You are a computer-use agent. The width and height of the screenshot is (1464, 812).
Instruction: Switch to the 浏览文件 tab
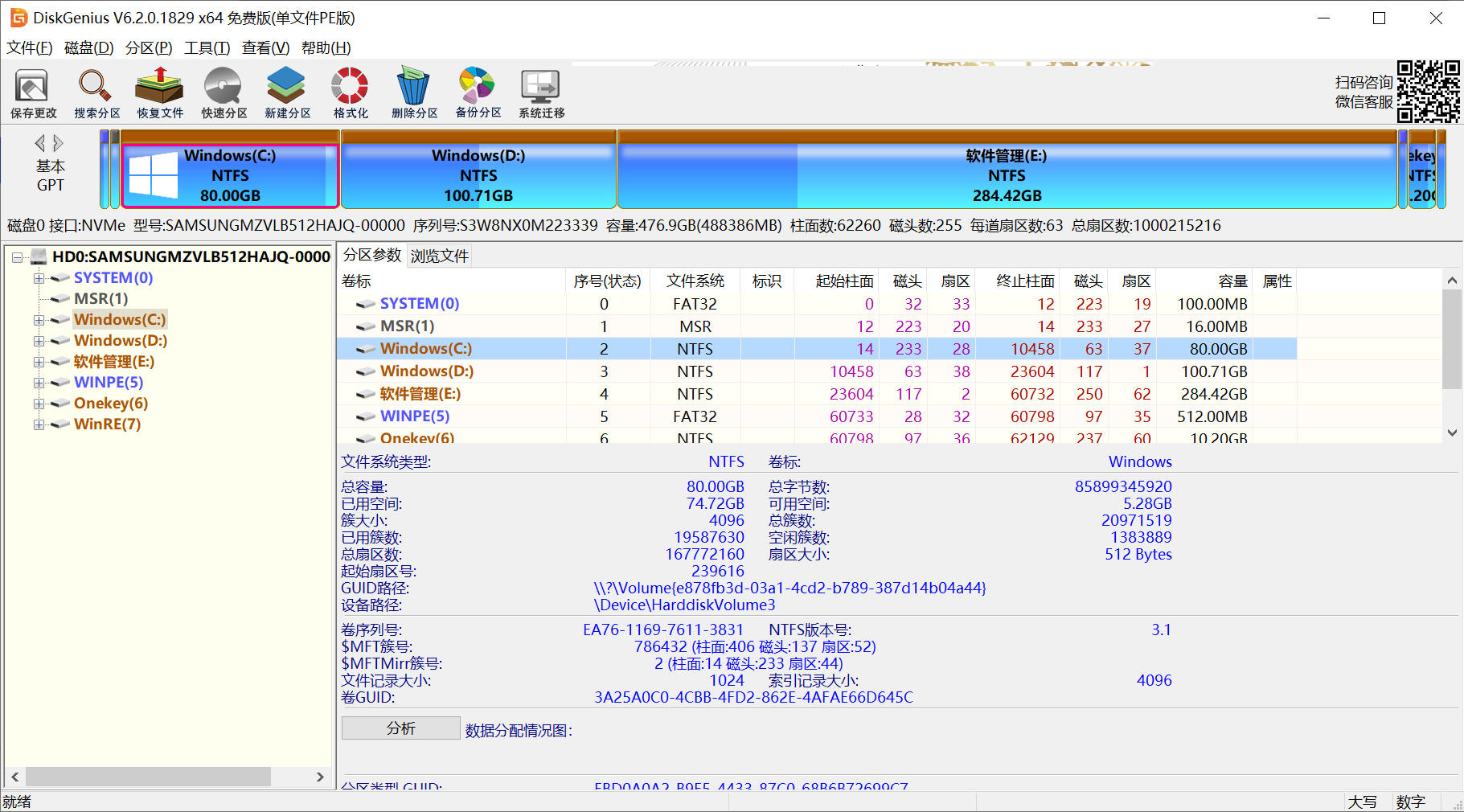(440, 256)
